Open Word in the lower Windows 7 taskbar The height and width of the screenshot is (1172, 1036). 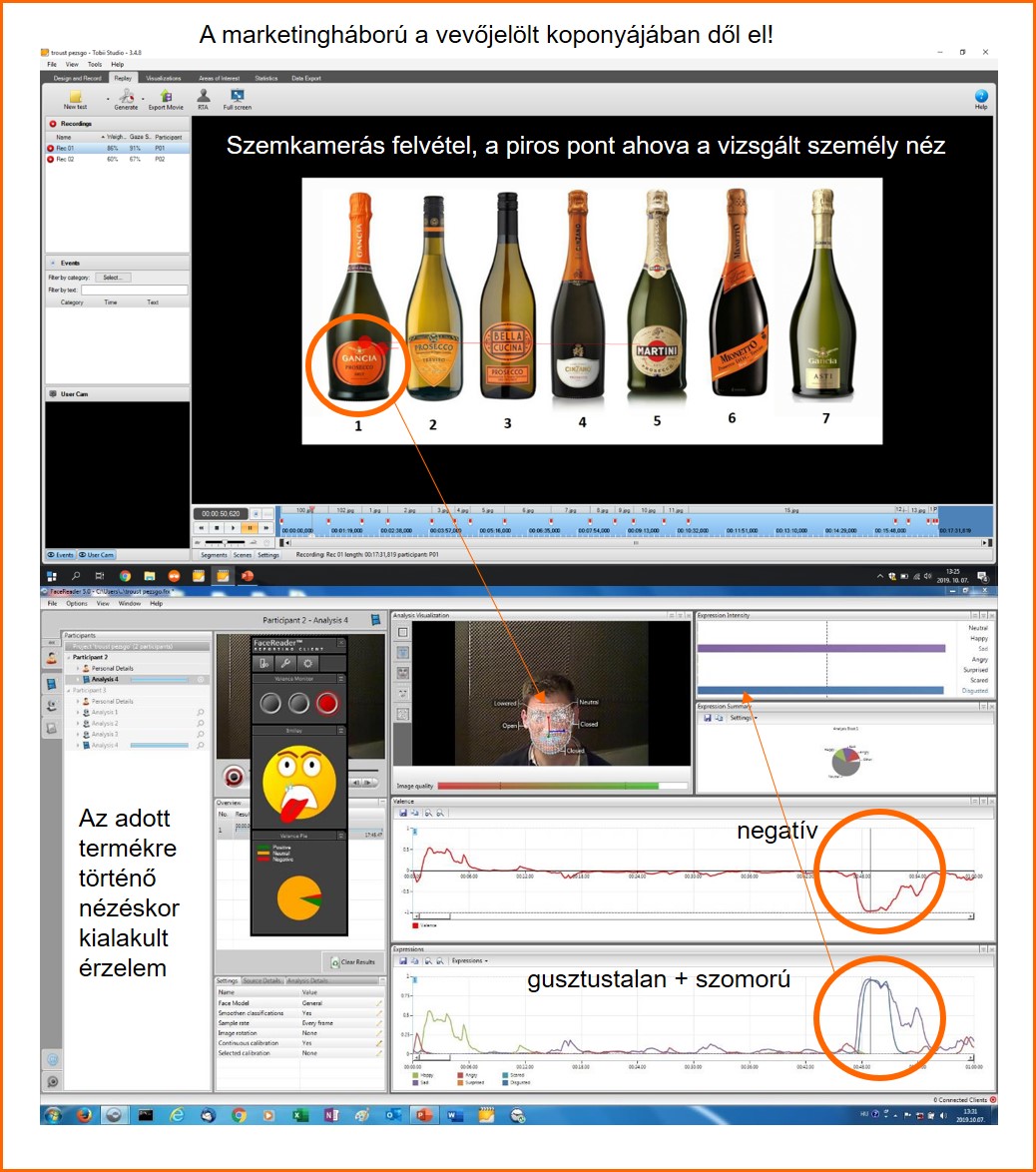click(x=454, y=1115)
